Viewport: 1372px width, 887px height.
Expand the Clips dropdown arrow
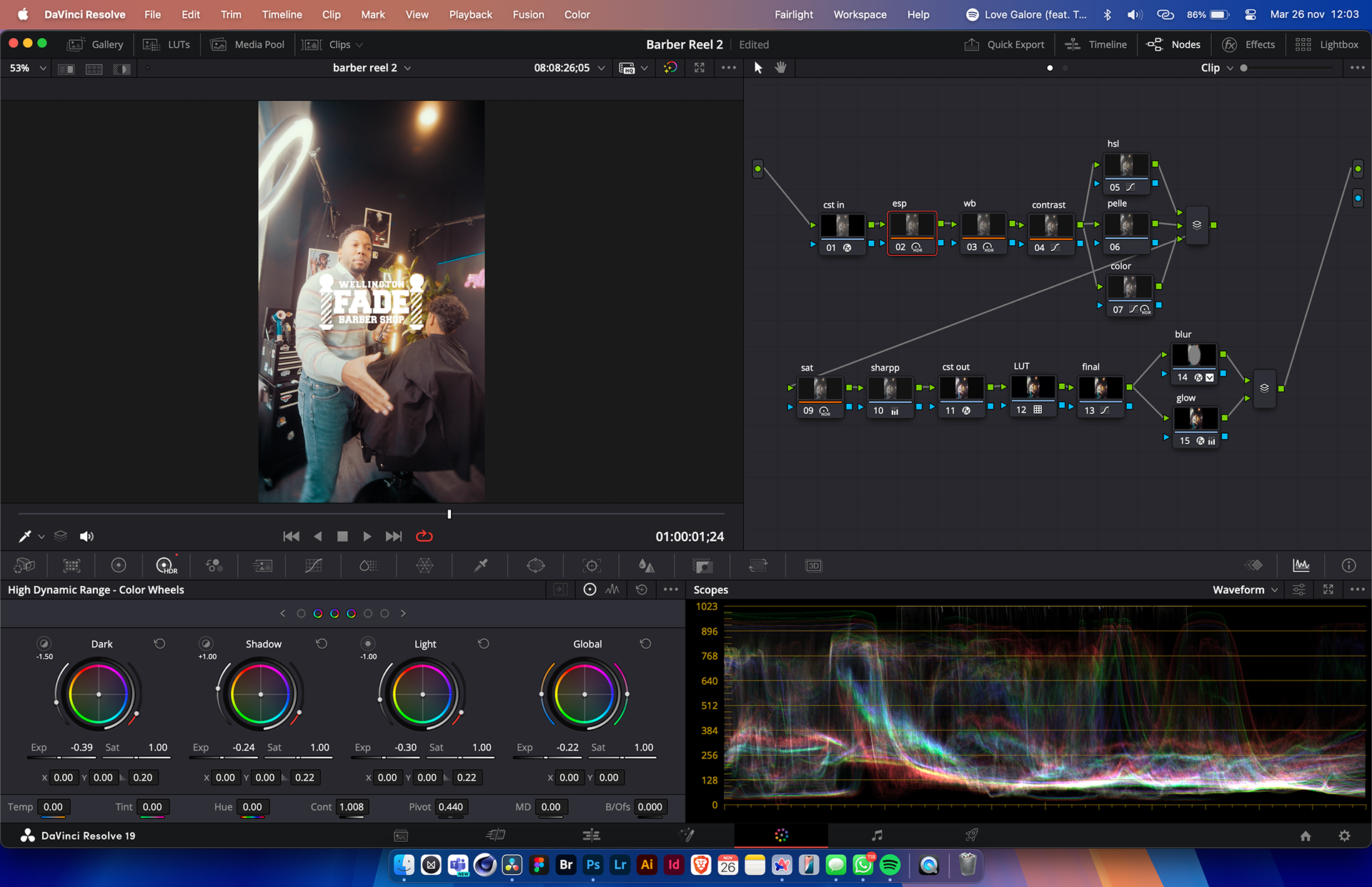pyautogui.click(x=359, y=44)
